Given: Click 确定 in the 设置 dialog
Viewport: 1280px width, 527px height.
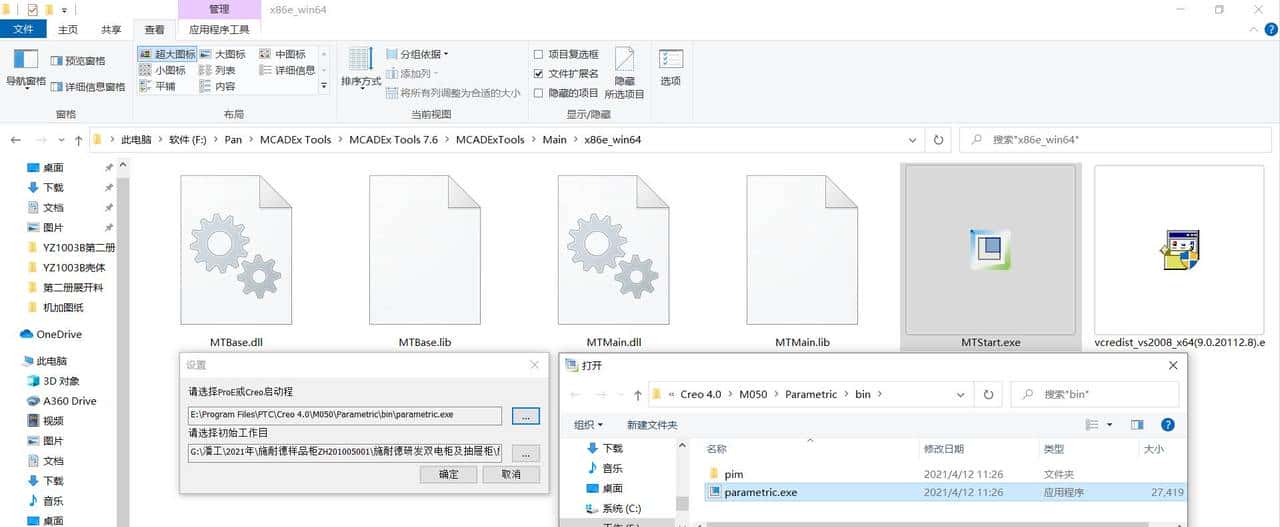Looking at the screenshot, I should (x=449, y=474).
